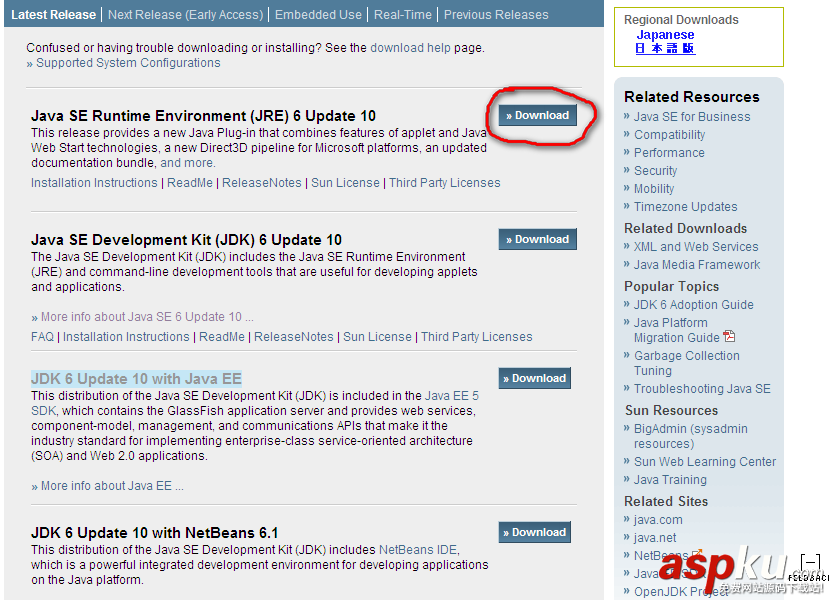Select the Real-Time tab
The height and width of the screenshot is (600, 829).
402,15
